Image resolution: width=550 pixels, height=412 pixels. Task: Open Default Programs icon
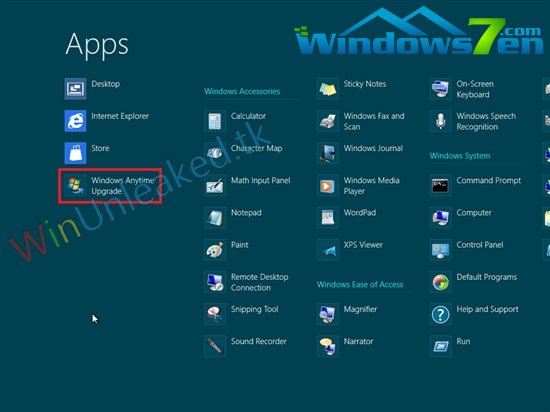coord(441,282)
